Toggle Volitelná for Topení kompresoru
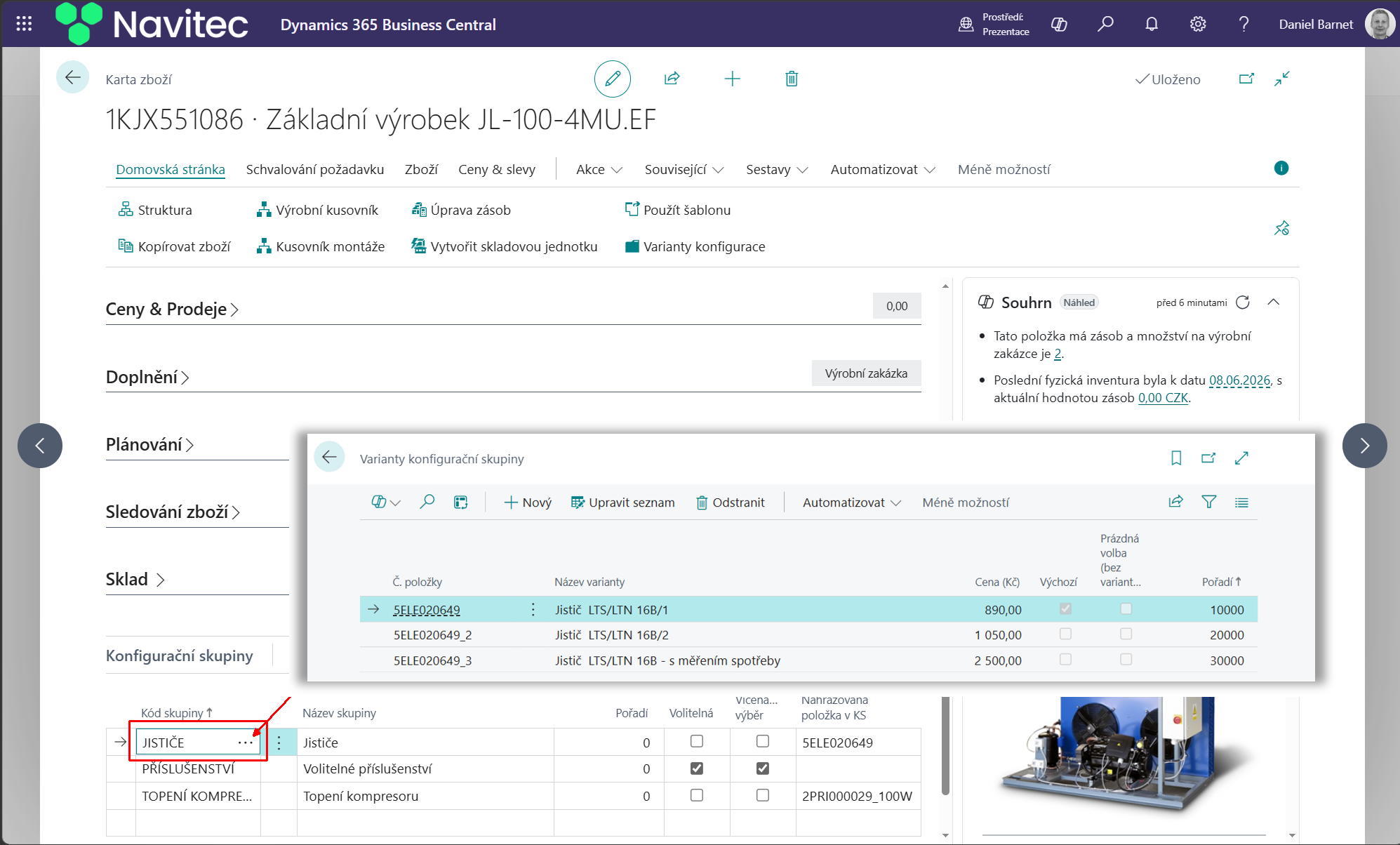The image size is (1400, 845). (x=697, y=795)
